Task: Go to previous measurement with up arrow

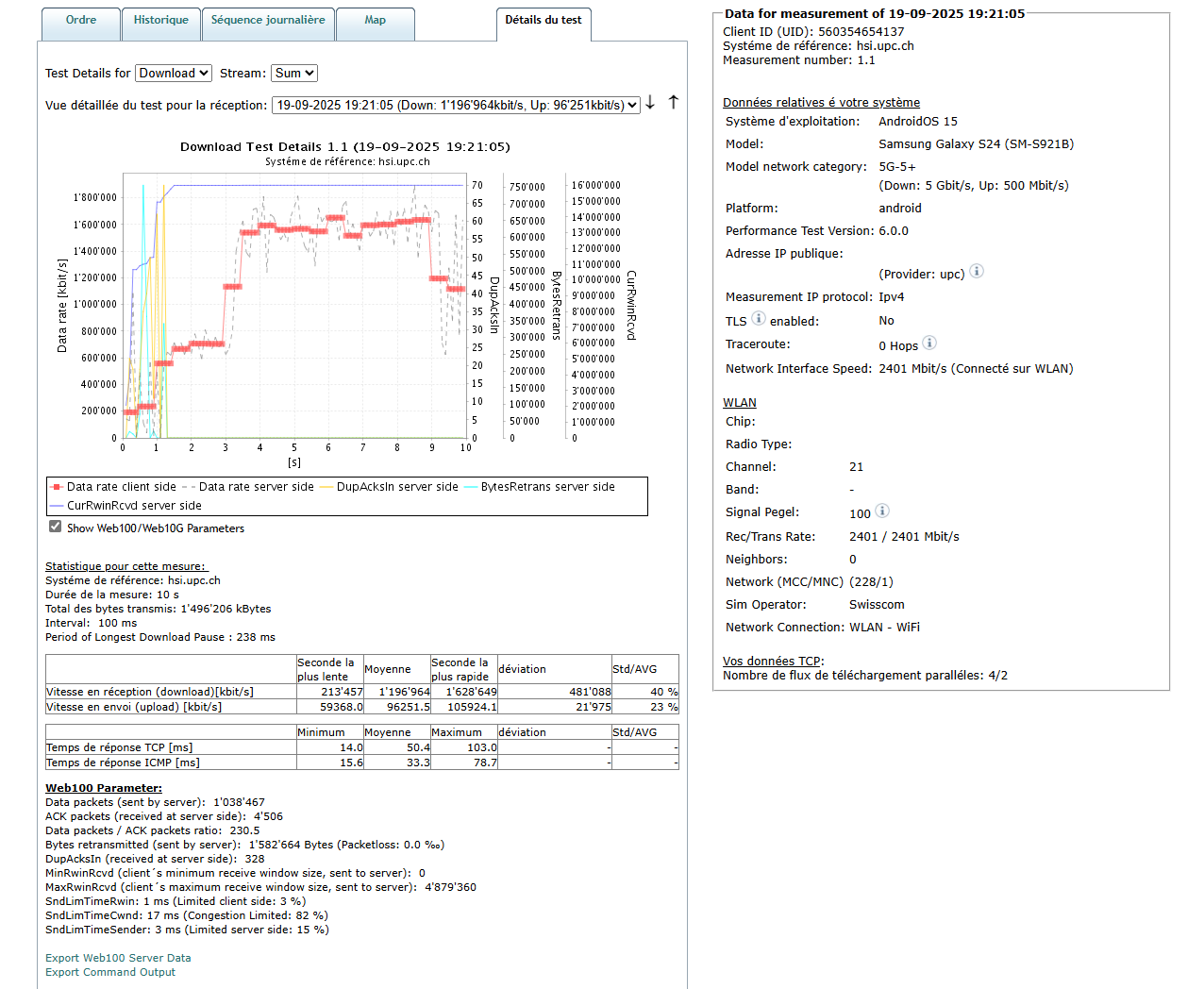Action: 674,102
